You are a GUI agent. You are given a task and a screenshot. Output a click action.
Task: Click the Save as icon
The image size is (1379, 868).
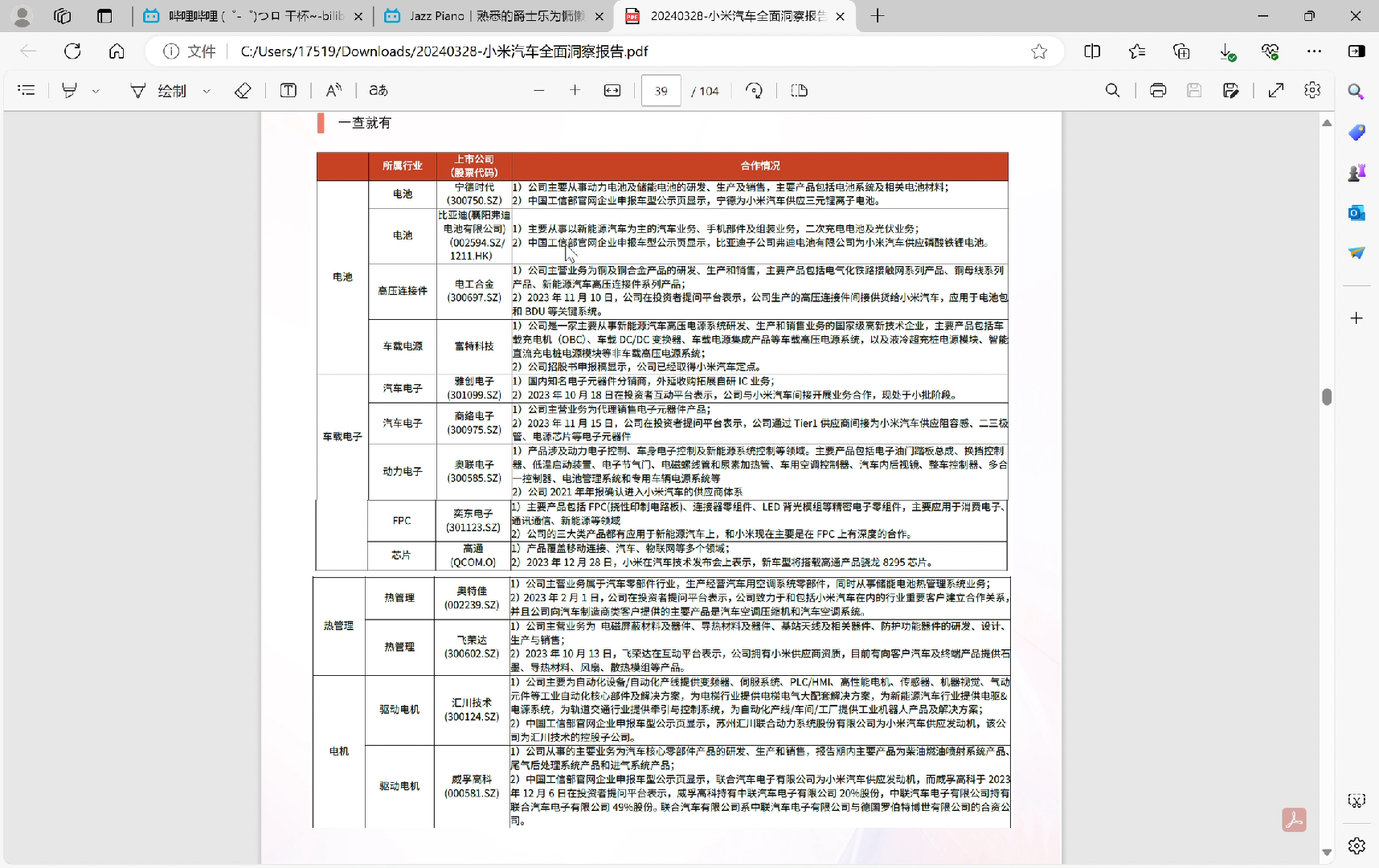click(1230, 90)
